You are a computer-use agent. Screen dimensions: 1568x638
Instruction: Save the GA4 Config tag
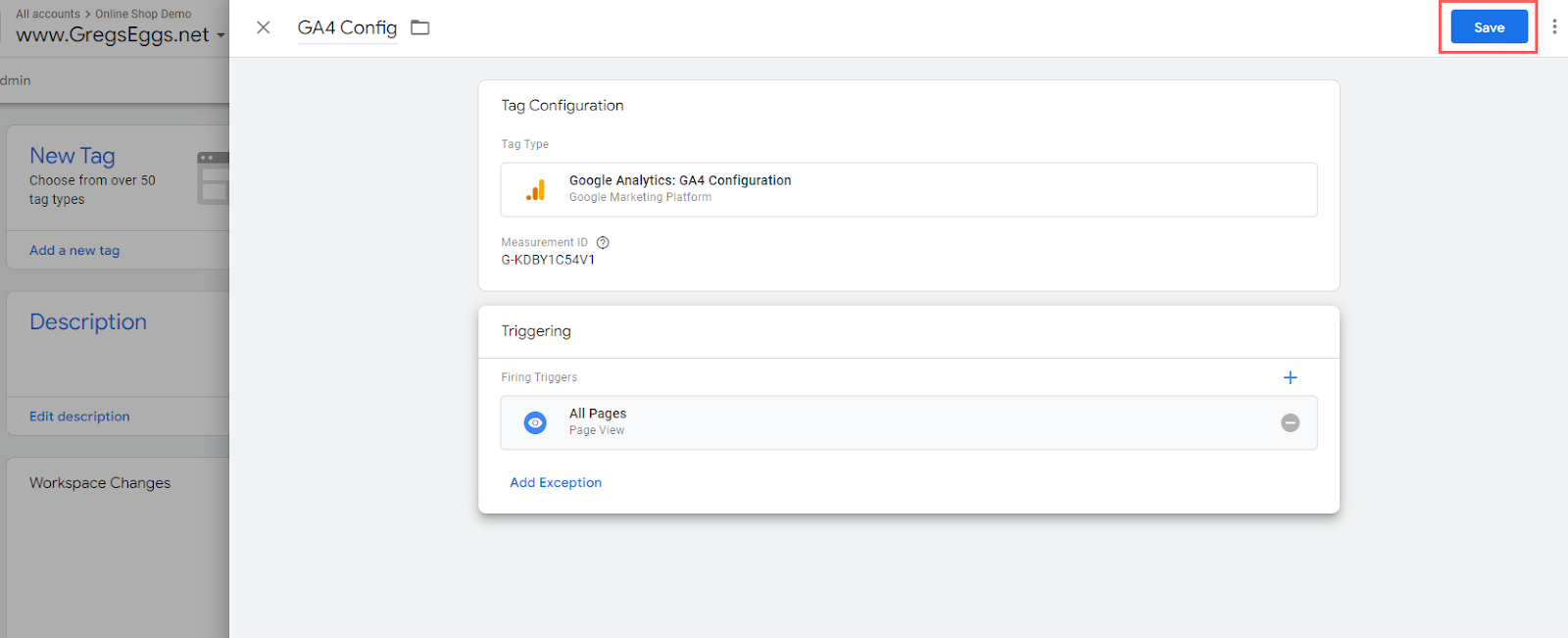(x=1489, y=27)
